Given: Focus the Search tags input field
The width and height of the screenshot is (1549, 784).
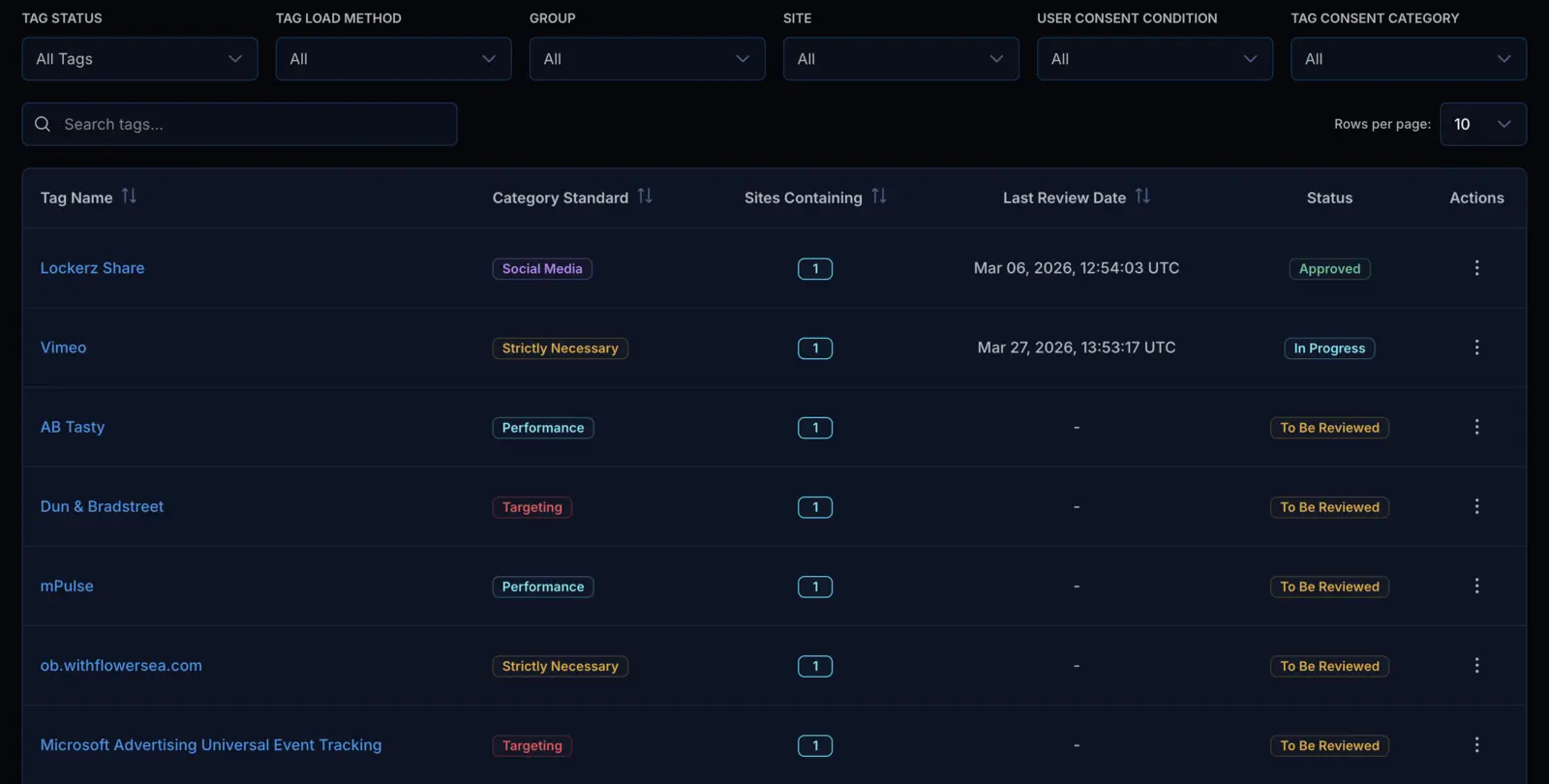Looking at the screenshot, I should [239, 124].
